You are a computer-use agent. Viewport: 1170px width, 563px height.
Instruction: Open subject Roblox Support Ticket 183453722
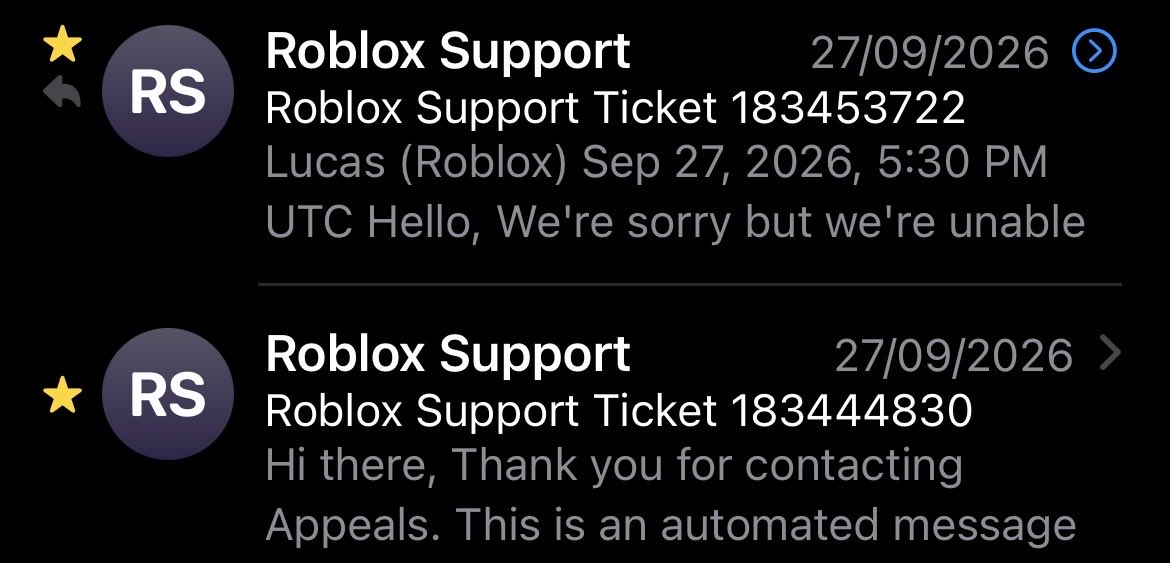point(616,109)
